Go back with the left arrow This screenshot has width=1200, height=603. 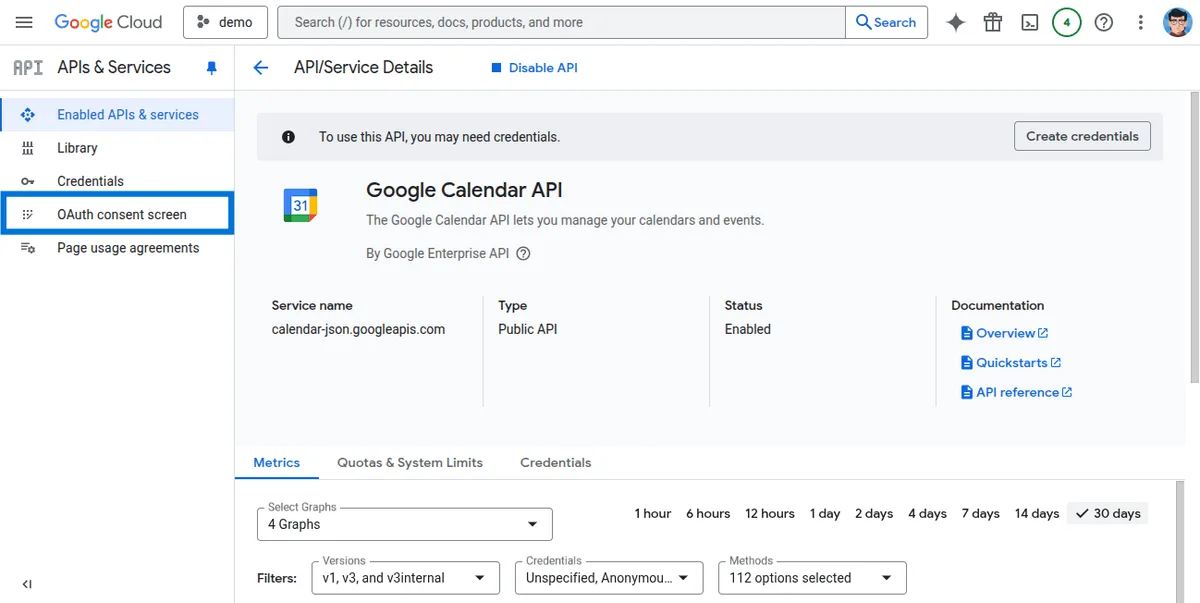[x=261, y=68]
